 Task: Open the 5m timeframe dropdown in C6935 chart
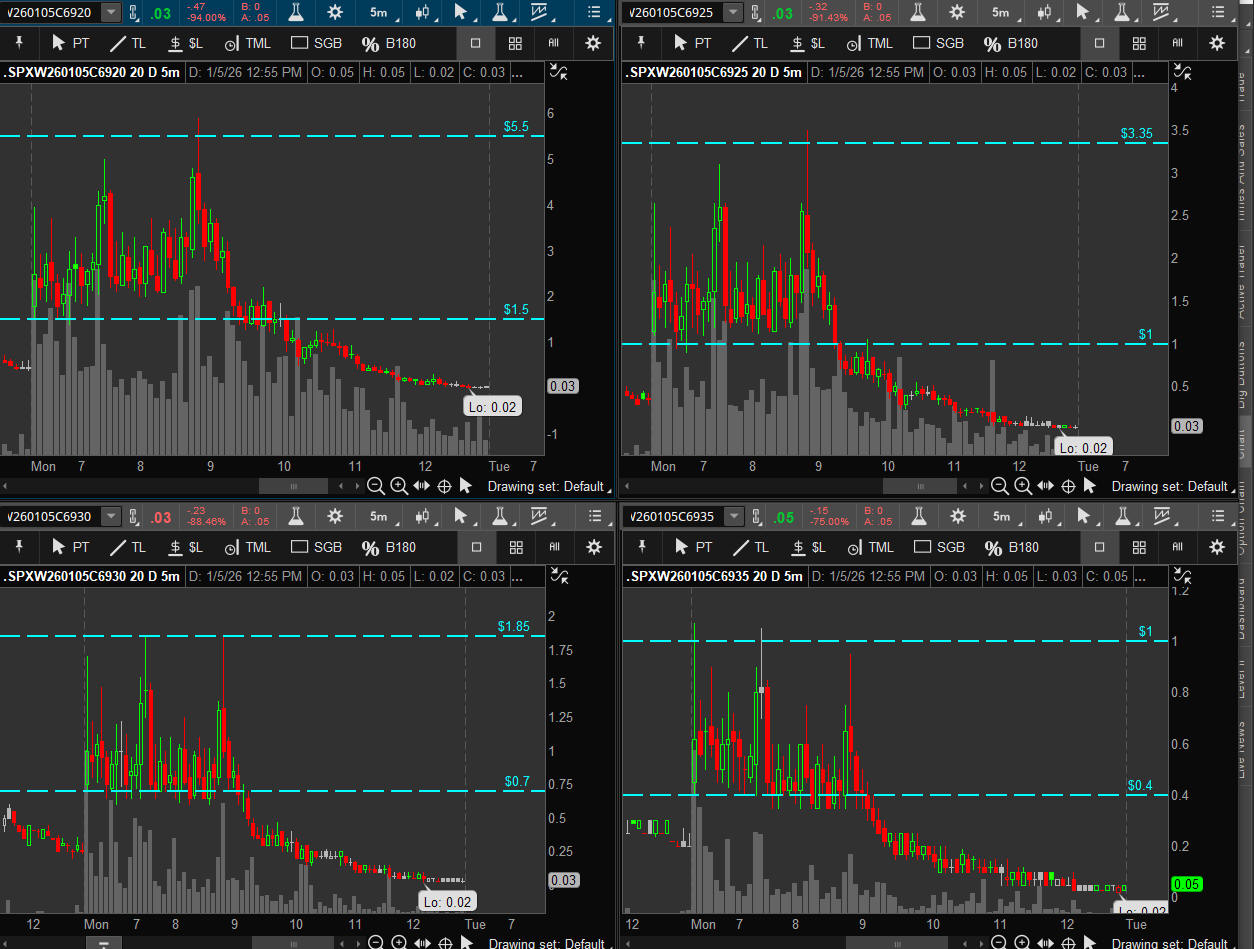[x=1003, y=517]
